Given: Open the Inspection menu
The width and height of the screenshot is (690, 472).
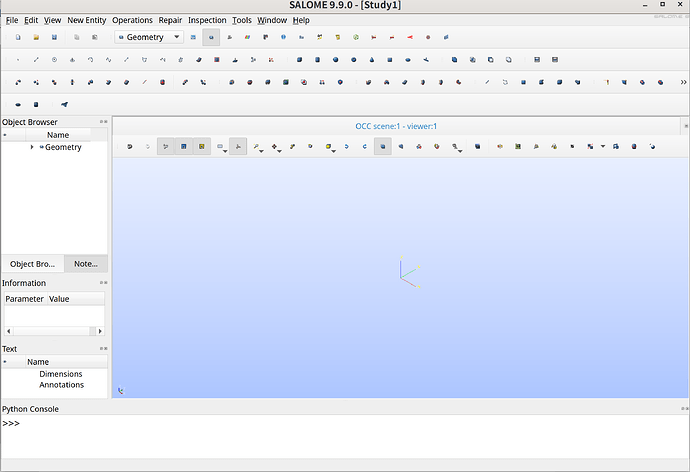Looking at the screenshot, I should point(207,20).
